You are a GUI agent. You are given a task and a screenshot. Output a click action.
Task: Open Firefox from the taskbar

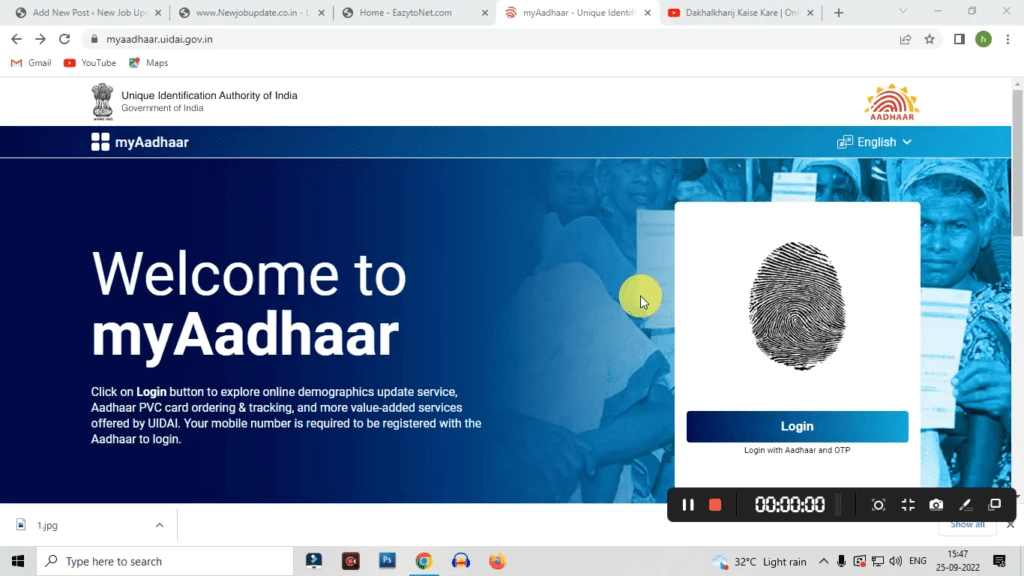[x=497, y=561]
